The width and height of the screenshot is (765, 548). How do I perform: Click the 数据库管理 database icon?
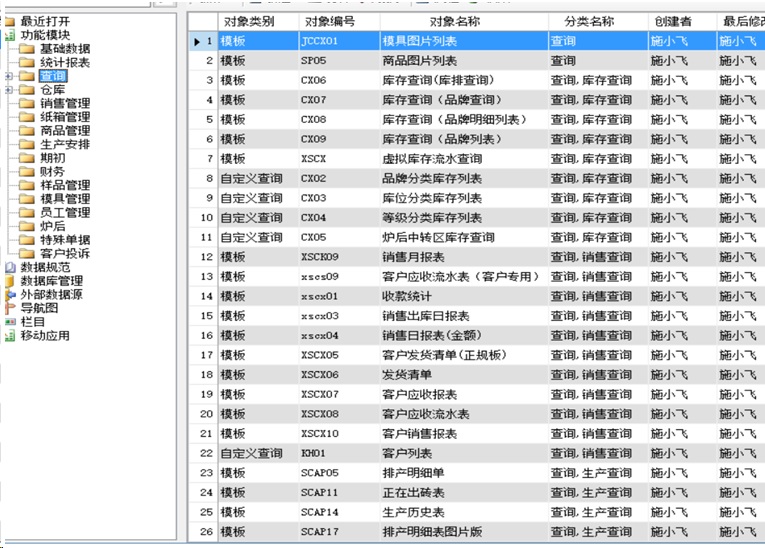(x=10, y=282)
